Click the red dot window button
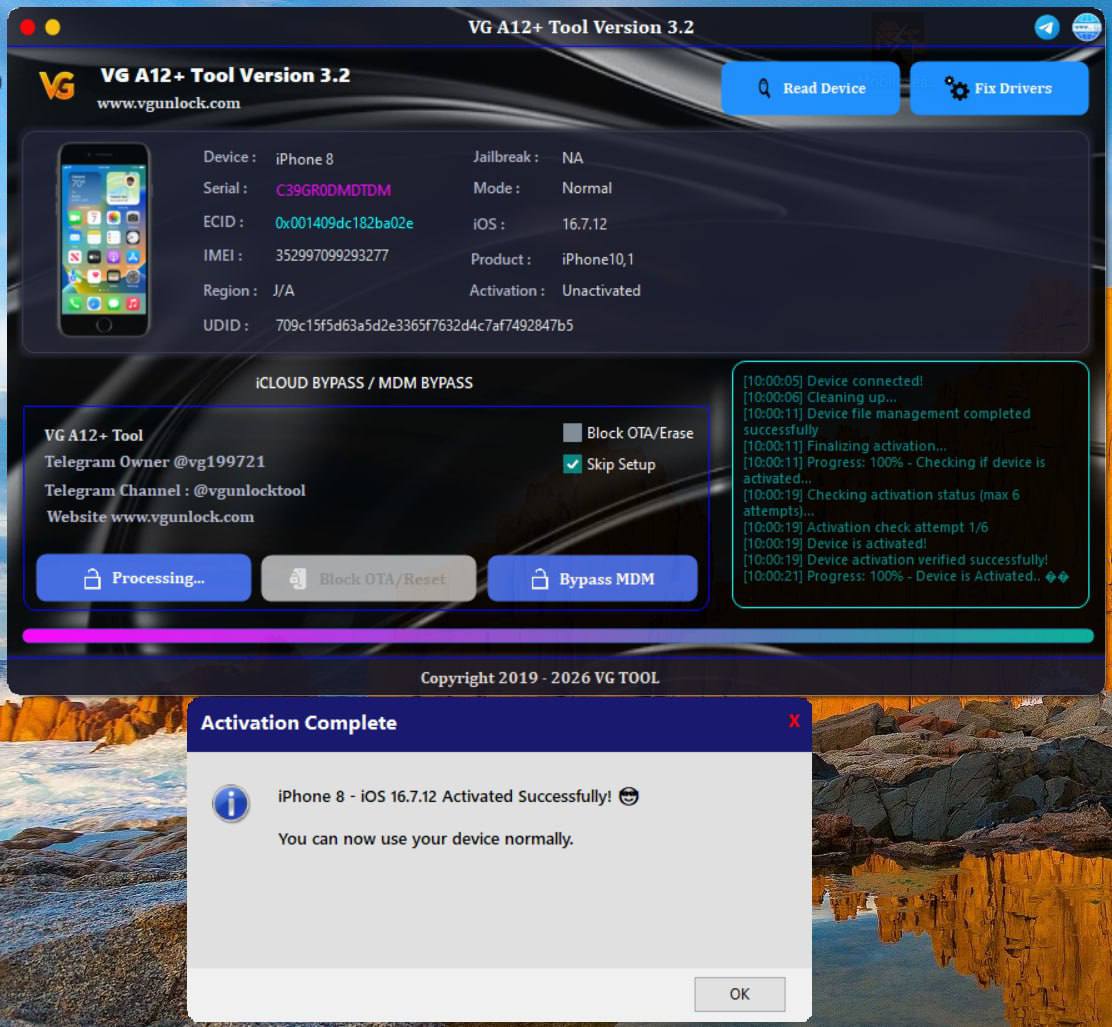 pyautogui.click(x=28, y=27)
